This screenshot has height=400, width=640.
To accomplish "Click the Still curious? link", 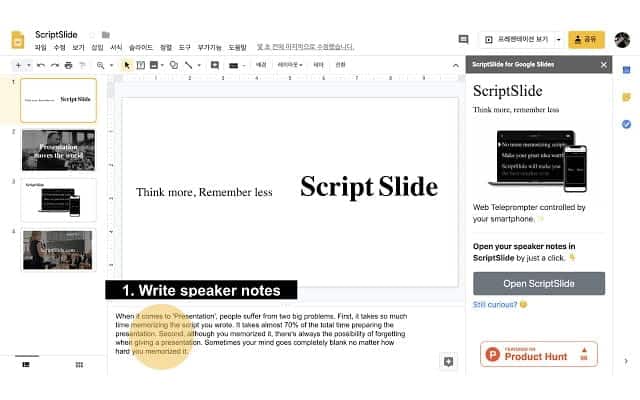I will pos(495,304).
